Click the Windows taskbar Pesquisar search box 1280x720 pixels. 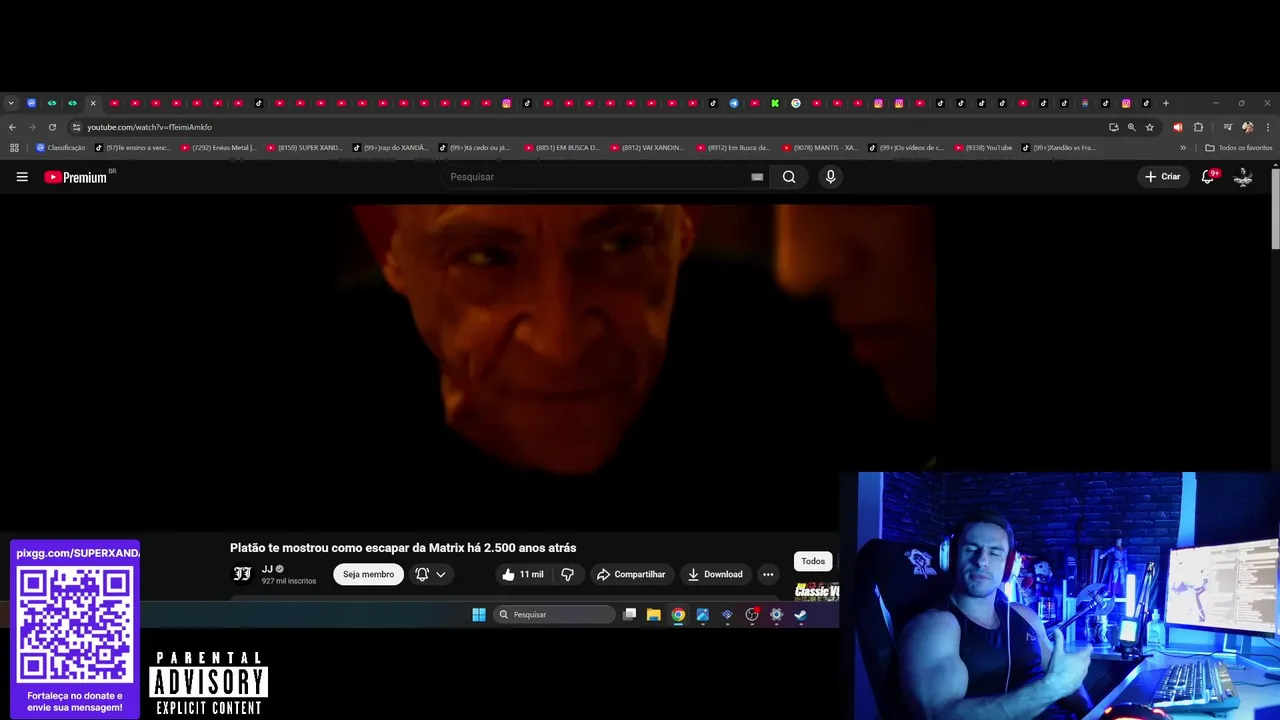[x=555, y=615]
